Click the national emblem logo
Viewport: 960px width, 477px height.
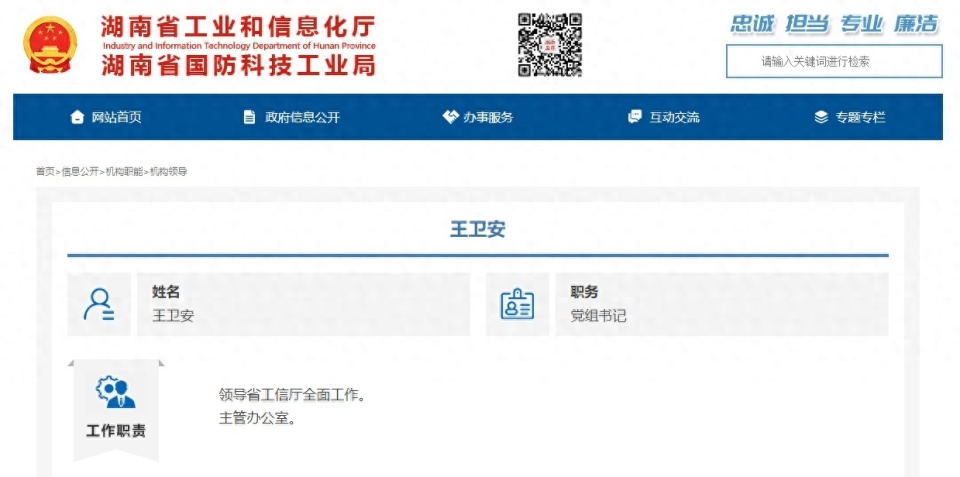pos(50,45)
